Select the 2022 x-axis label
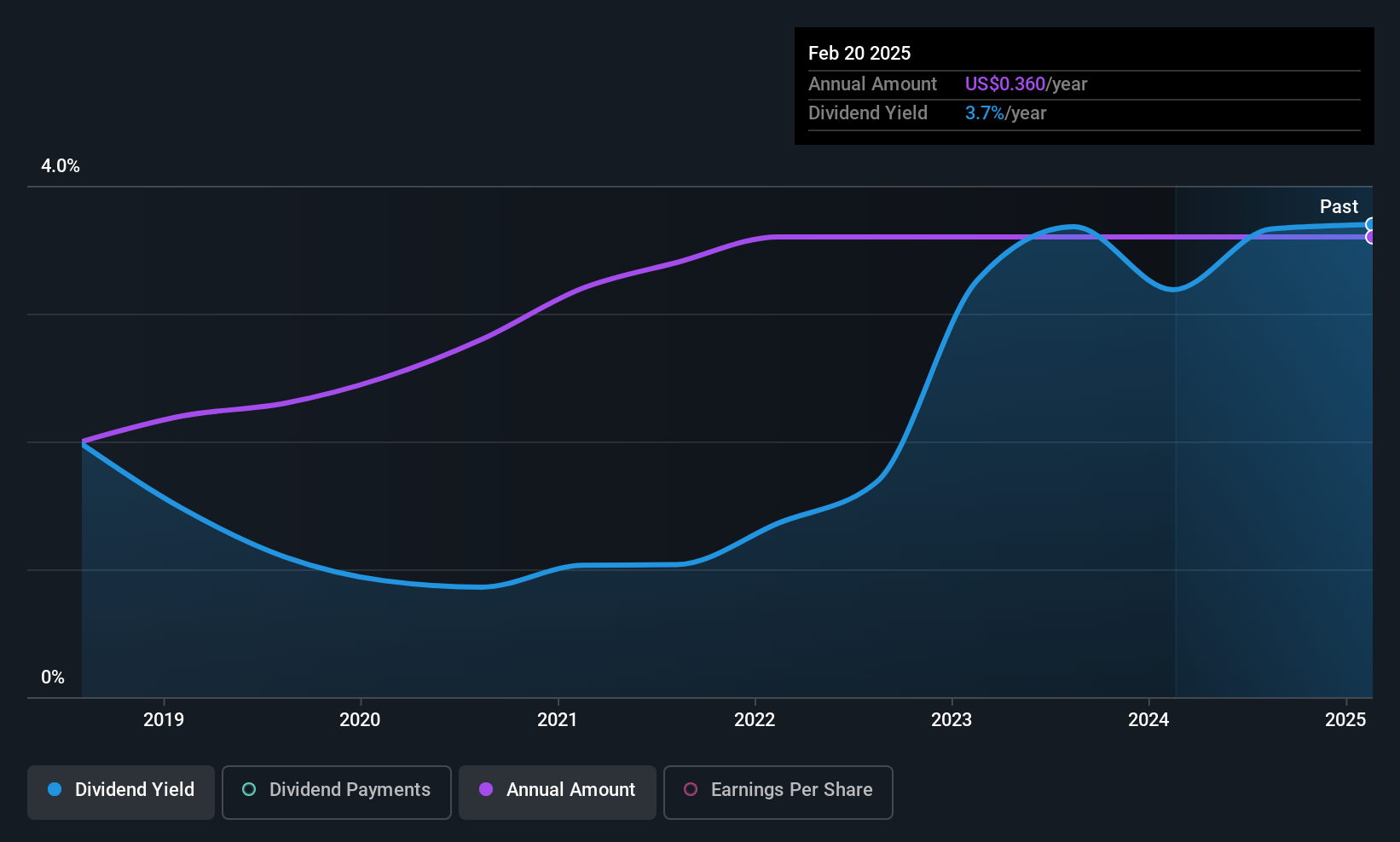The width and height of the screenshot is (1400, 842). click(x=755, y=720)
